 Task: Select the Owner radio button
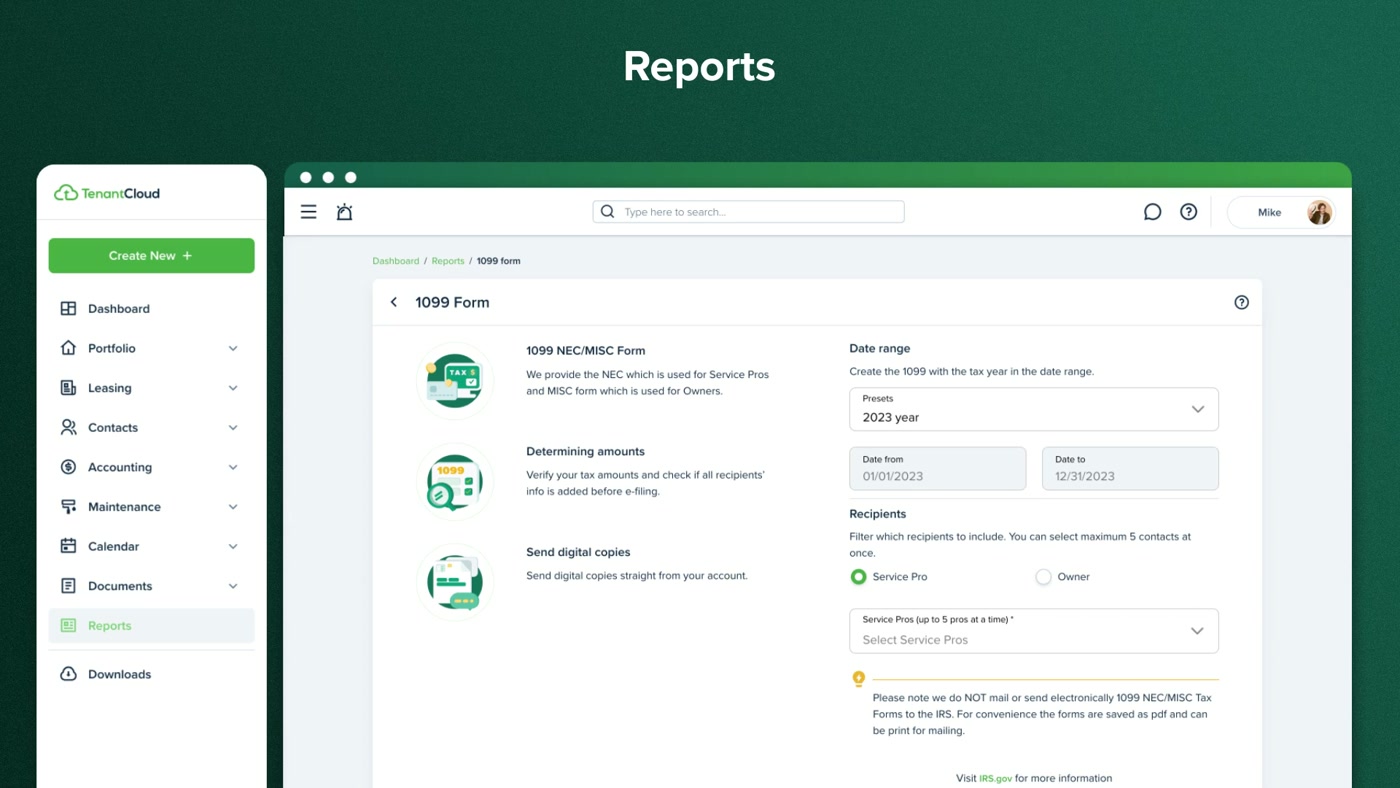(x=1043, y=577)
